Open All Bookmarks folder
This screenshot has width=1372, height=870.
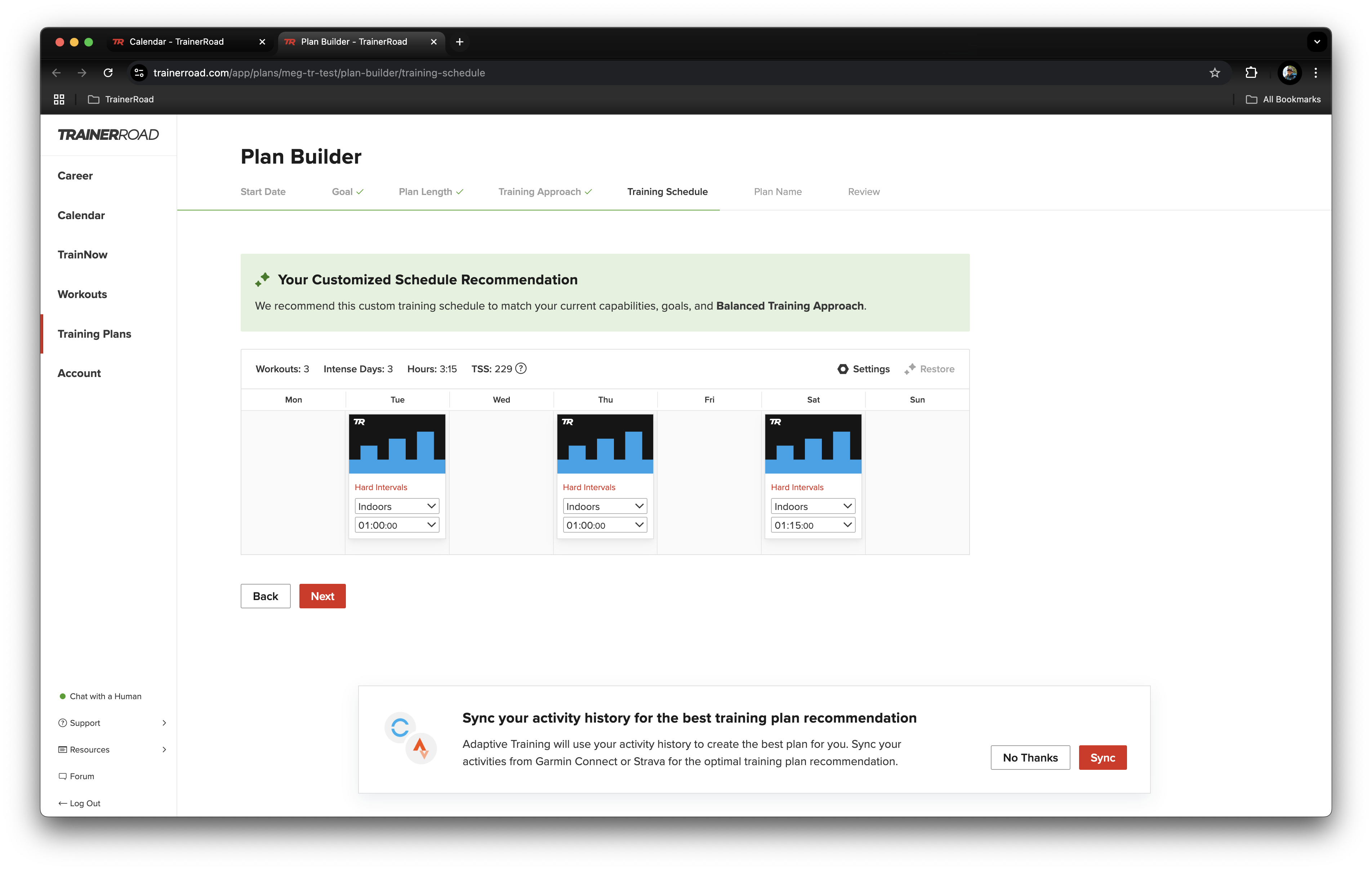tap(1283, 99)
